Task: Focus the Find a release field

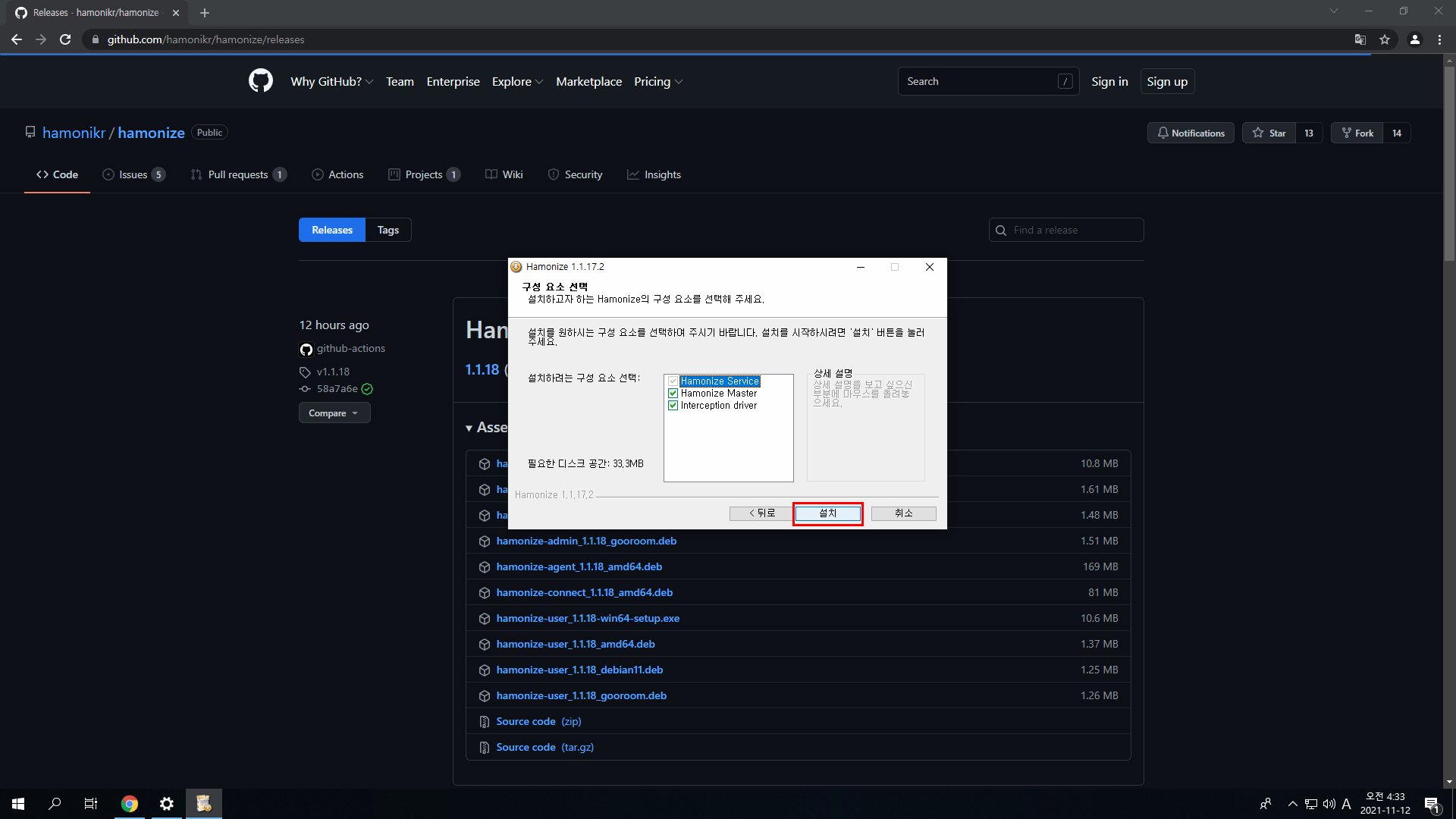Action: point(1066,230)
